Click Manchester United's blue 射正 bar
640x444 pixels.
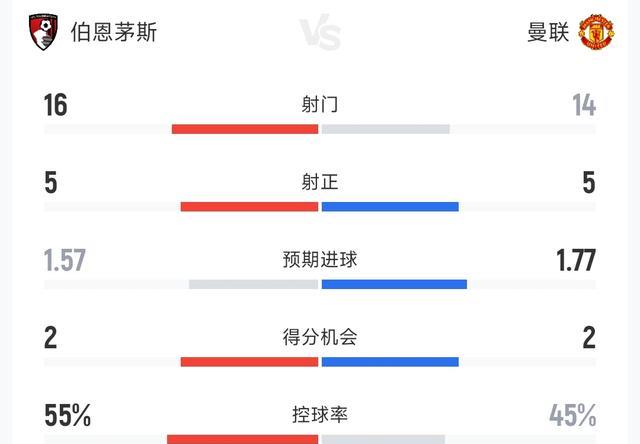[390, 207]
